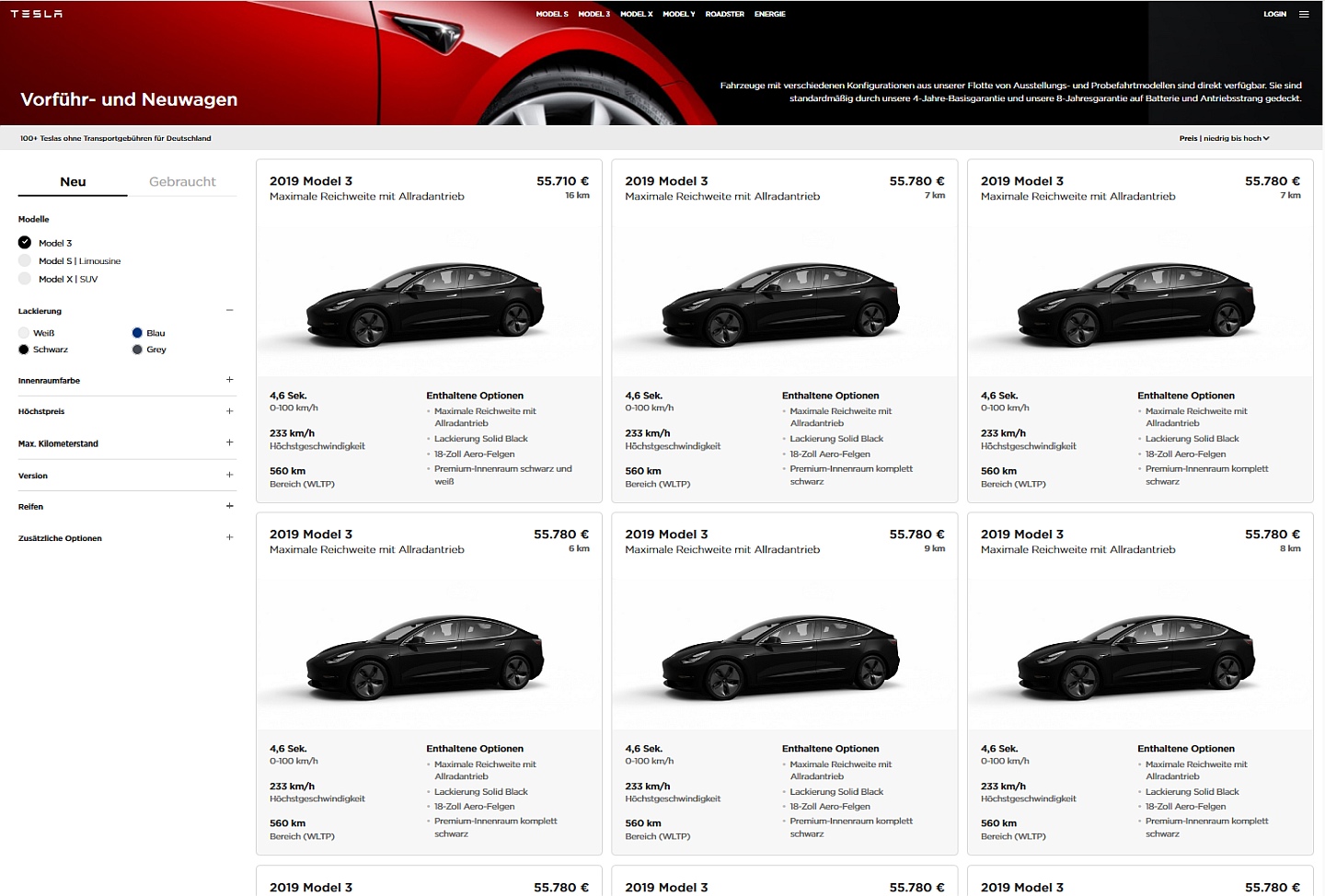Open the hamburger menu beside Login
This screenshot has height=896, width=1325.
[x=1304, y=14]
